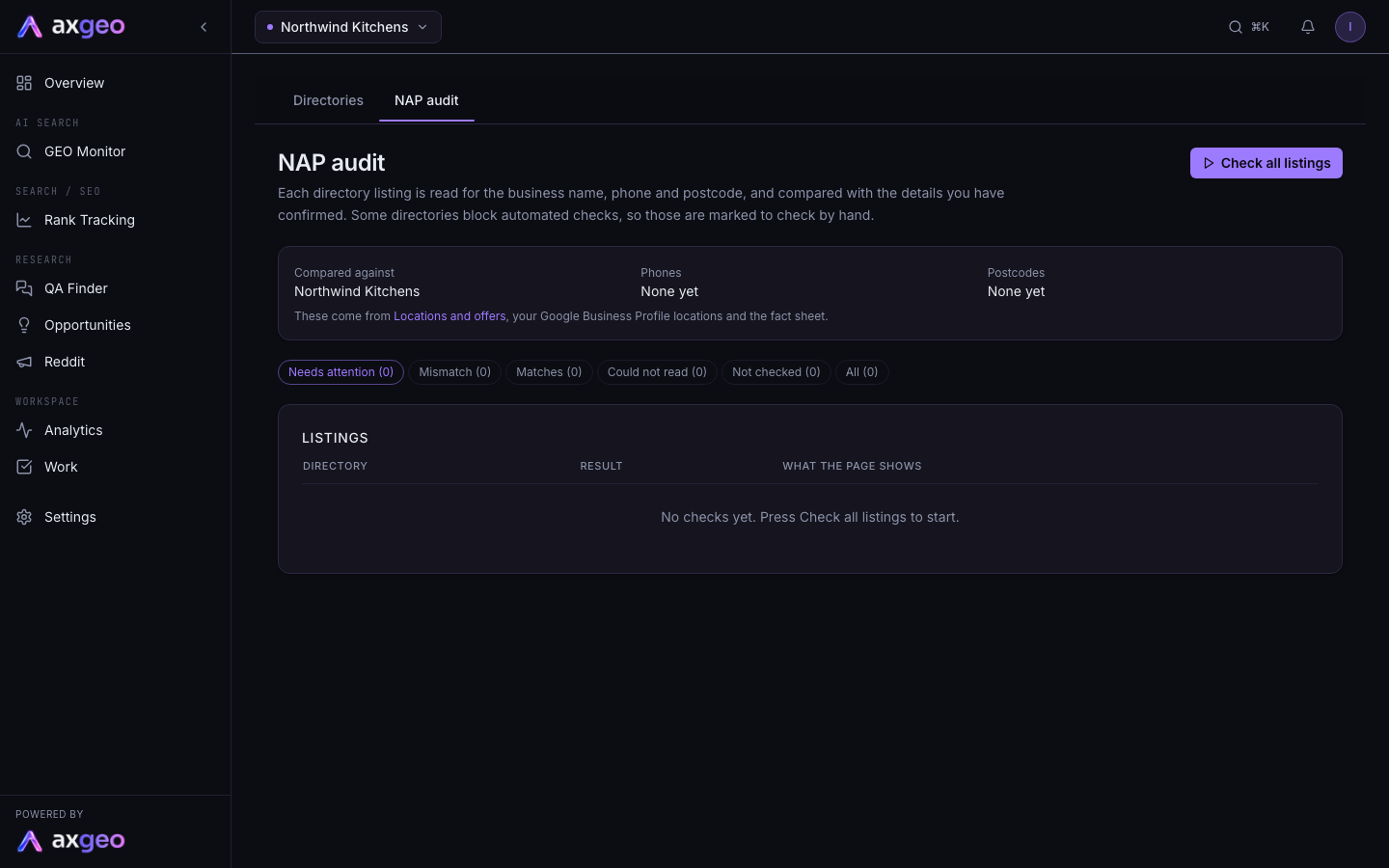Click the NAP audit page heading
This screenshot has height=868, width=1389.
331,163
